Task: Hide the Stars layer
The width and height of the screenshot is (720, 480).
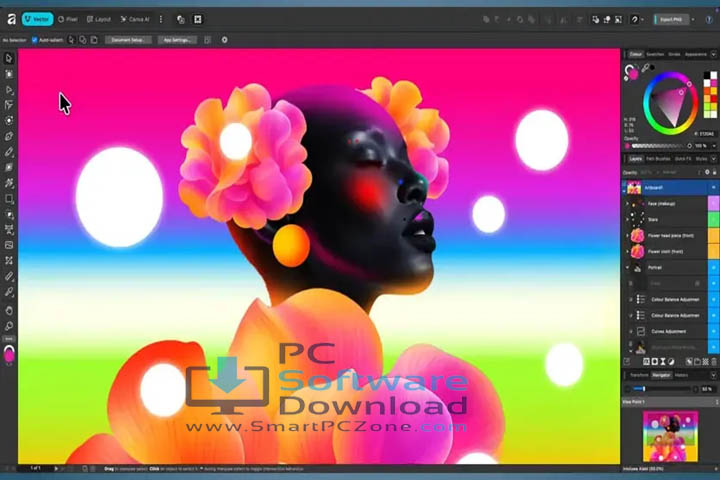Action: [x=714, y=220]
